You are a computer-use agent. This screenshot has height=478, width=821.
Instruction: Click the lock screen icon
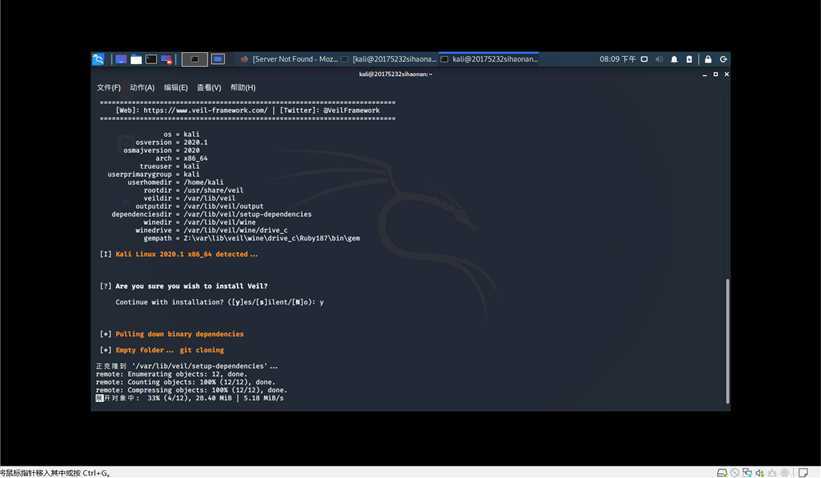[x=708, y=59]
